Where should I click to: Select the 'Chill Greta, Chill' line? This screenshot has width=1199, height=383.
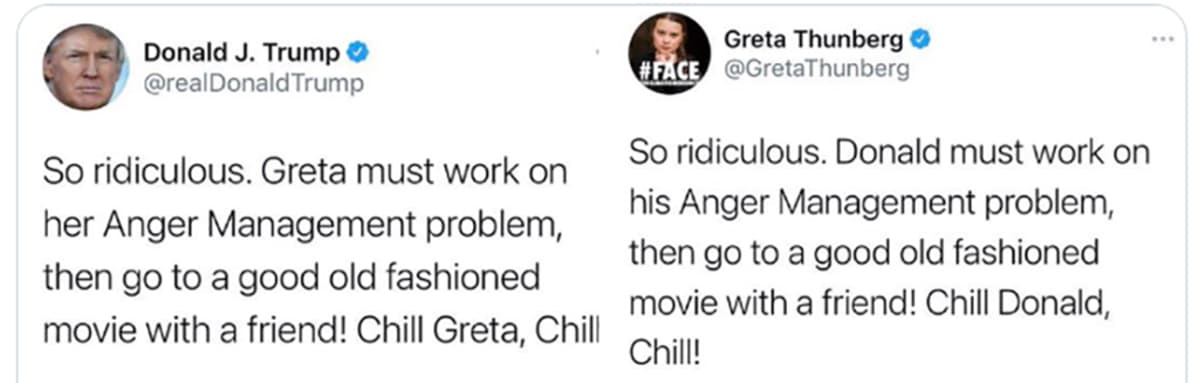coord(479,331)
